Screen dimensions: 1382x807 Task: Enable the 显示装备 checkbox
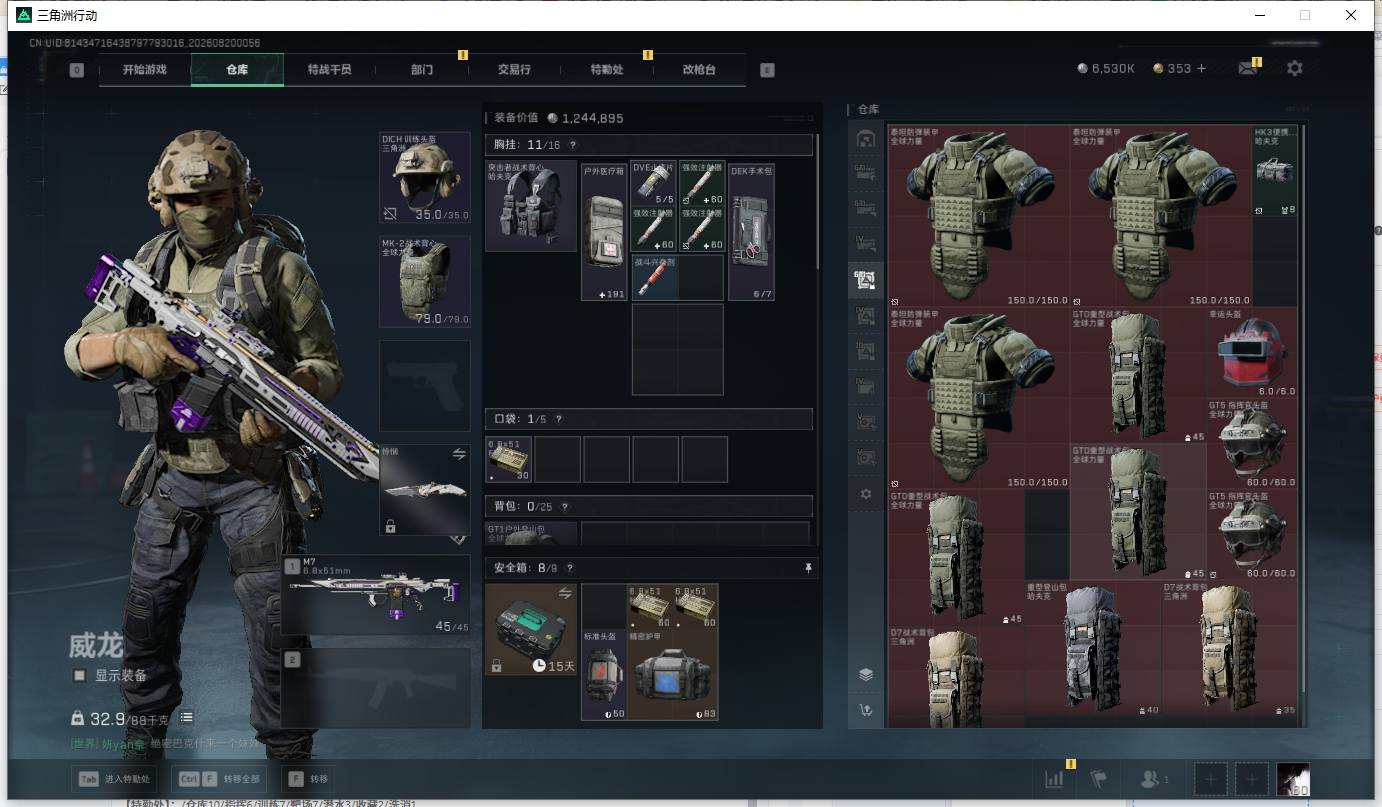pos(79,676)
